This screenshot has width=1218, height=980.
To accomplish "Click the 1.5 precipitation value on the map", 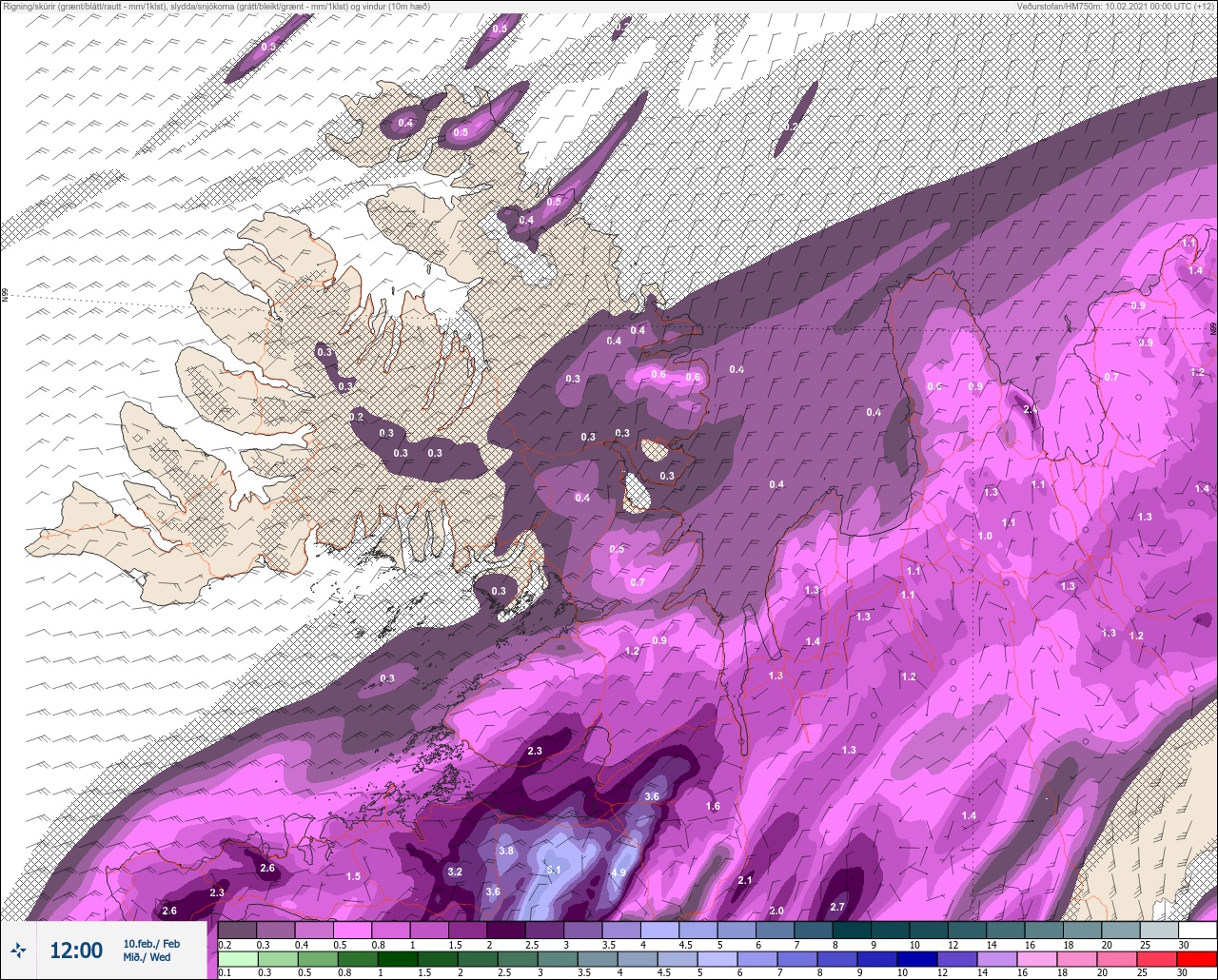I will (353, 876).
